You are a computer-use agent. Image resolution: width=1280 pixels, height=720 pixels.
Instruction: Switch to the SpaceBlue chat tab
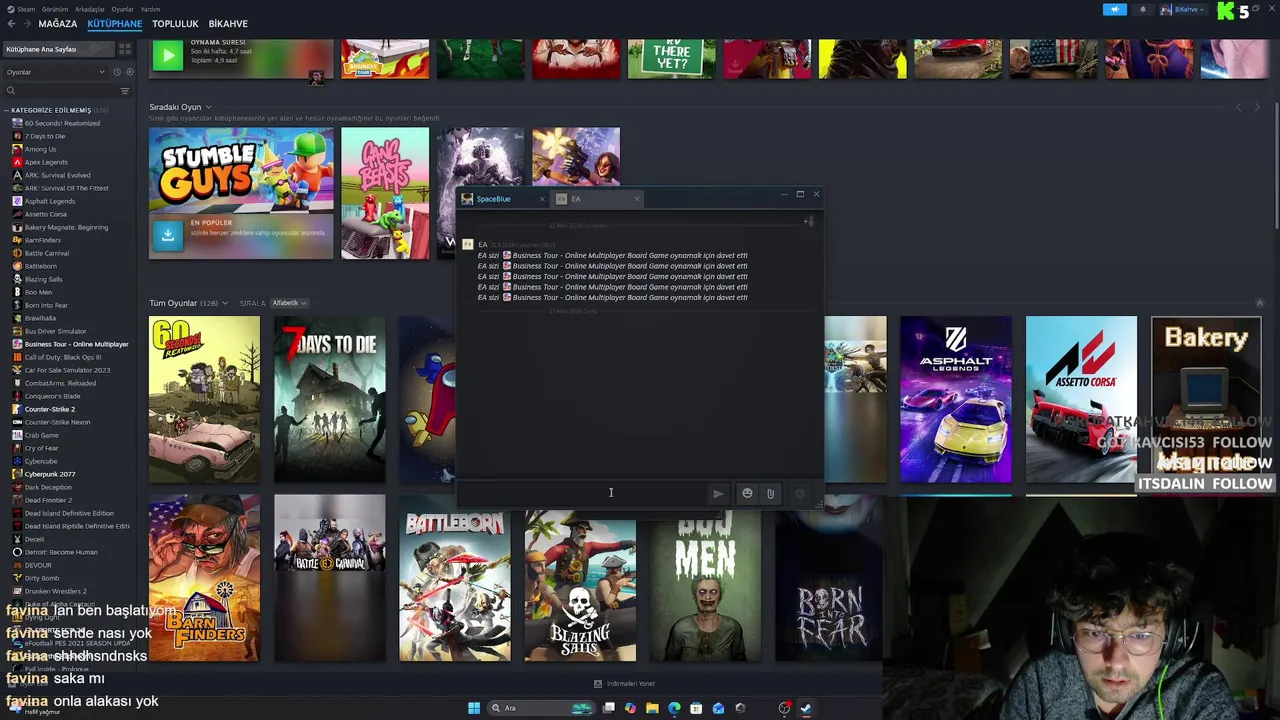[503, 199]
